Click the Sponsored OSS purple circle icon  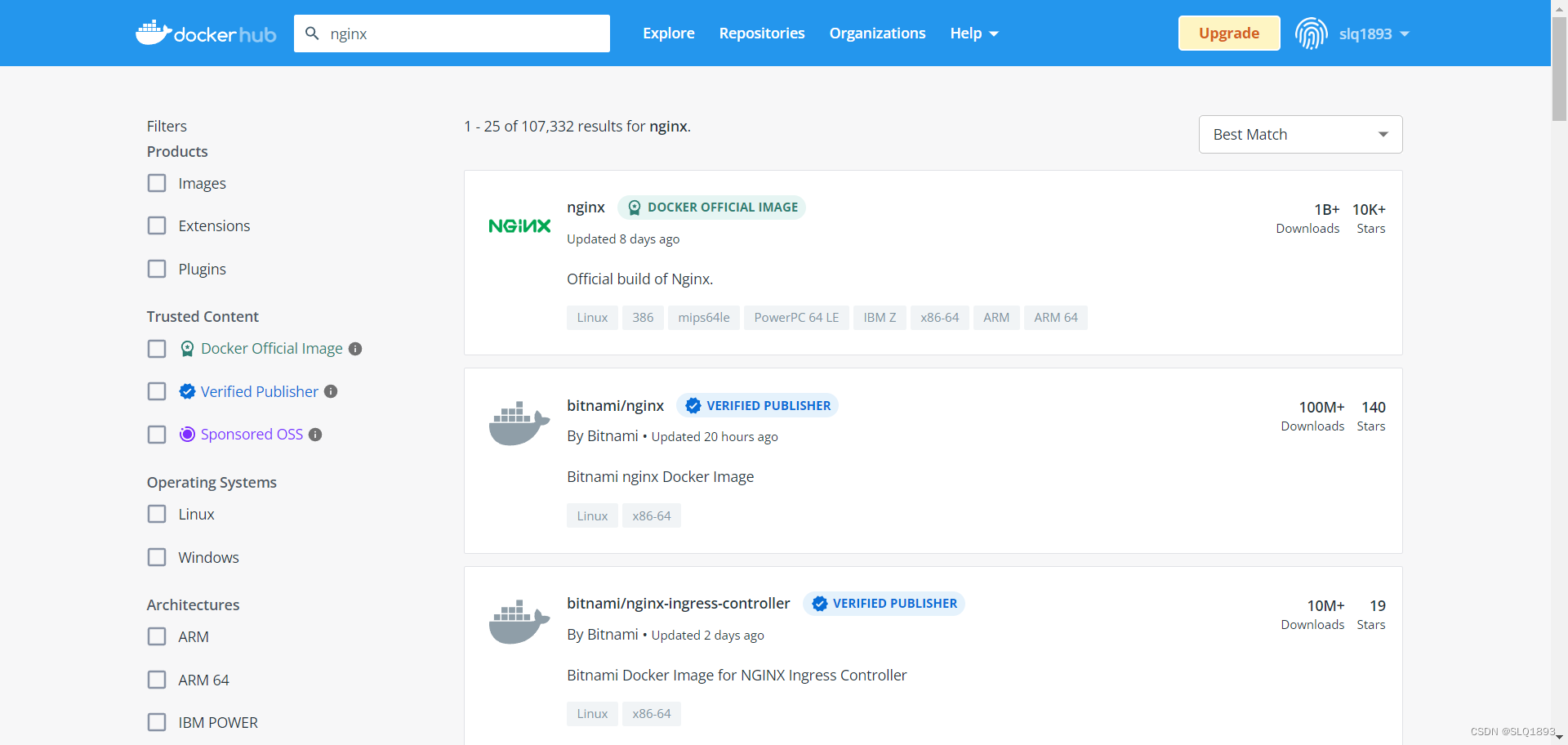pyautogui.click(x=187, y=435)
